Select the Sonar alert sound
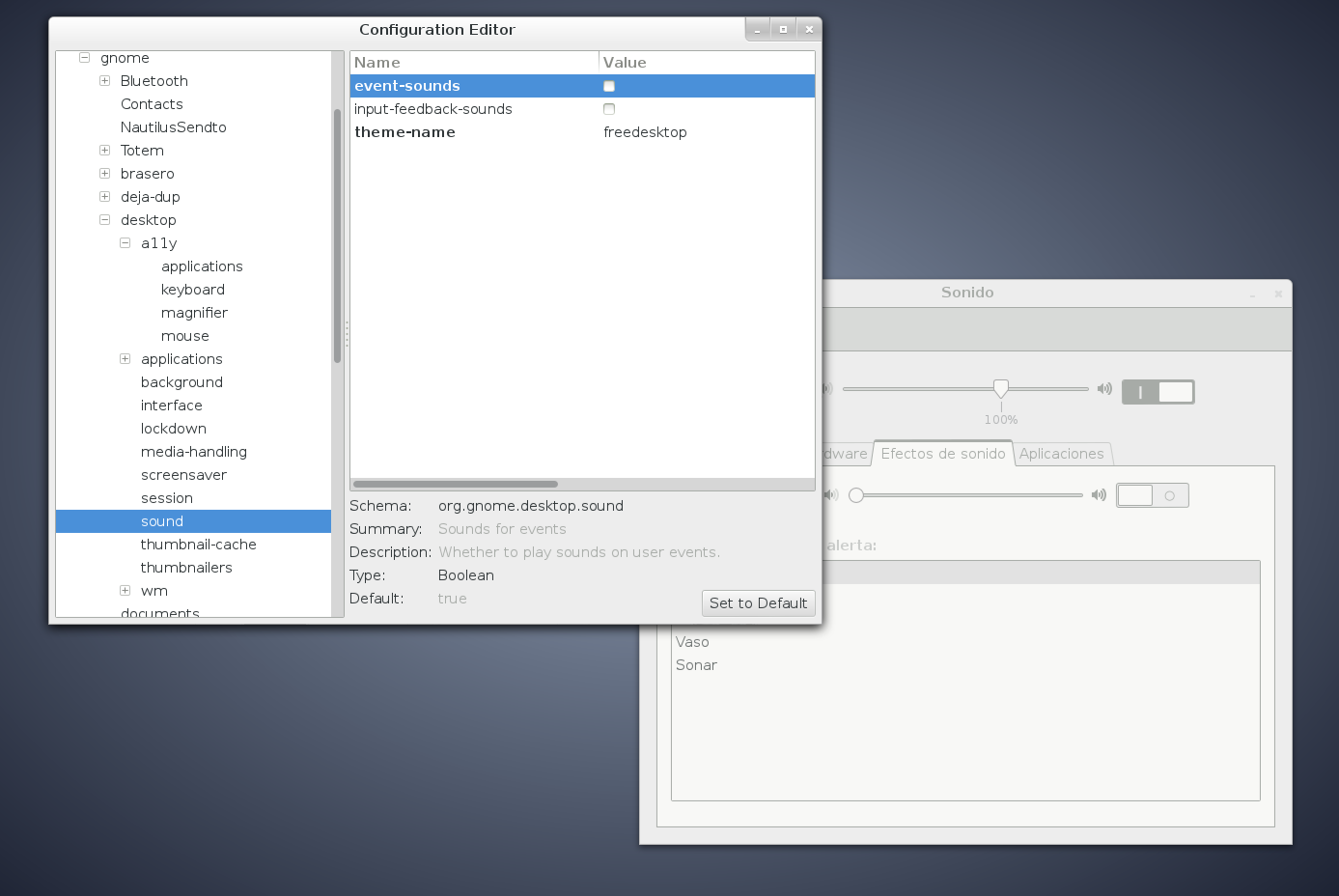Screen dimensions: 1339x896 click(x=696, y=665)
